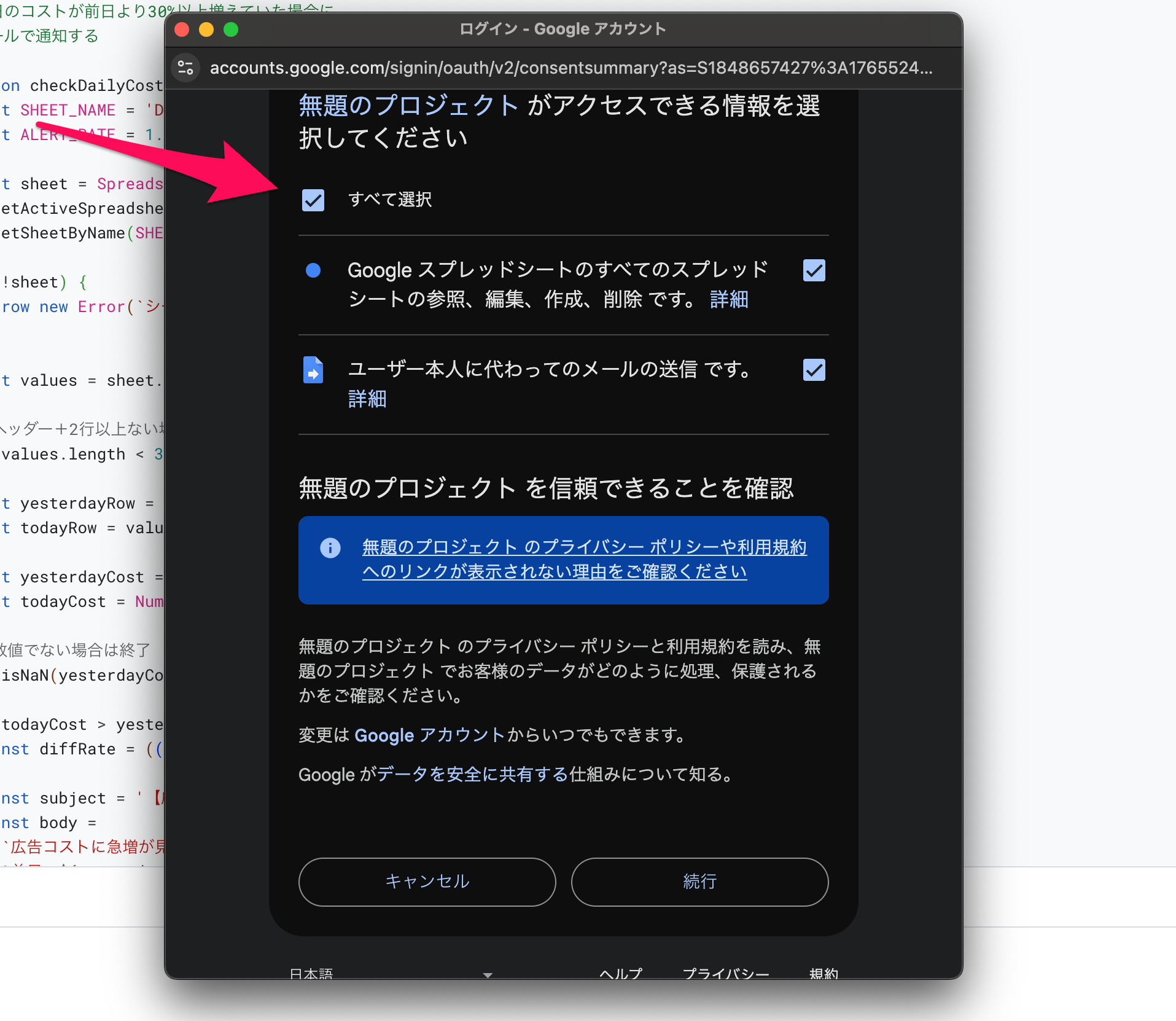1176x1021 pixels.
Task: Open the 日本語 language dropdown
Action: [x=391, y=974]
